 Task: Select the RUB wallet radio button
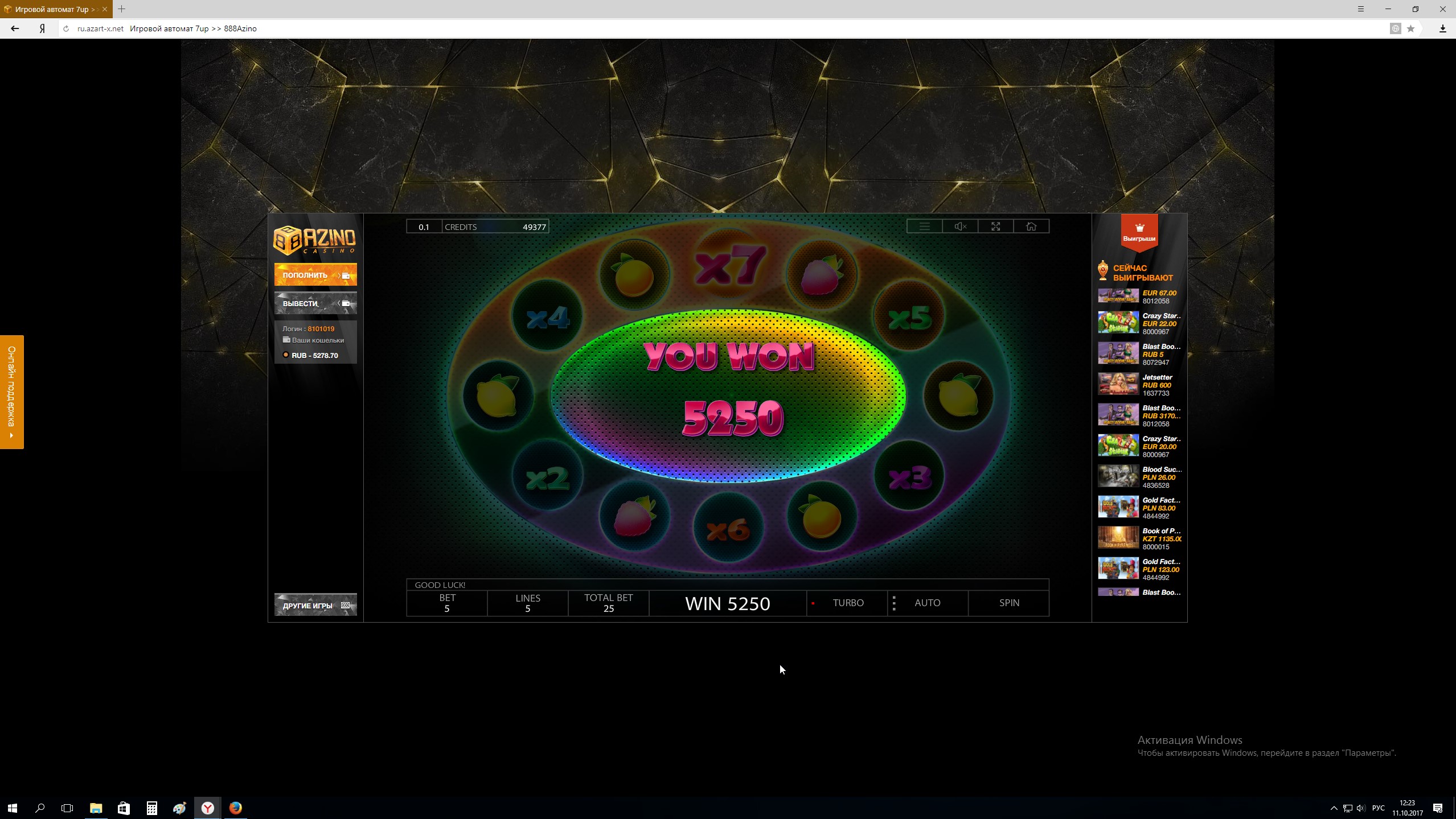point(286,355)
